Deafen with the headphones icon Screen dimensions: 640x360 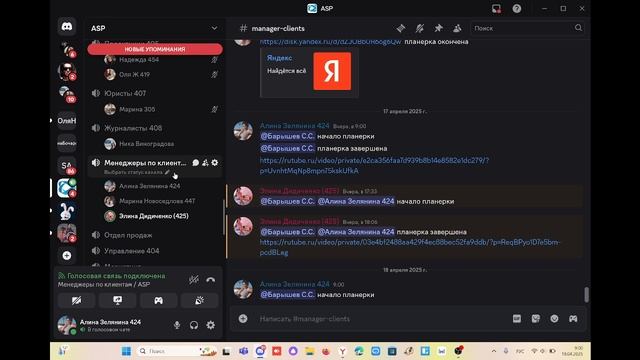pyautogui.click(x=194, y=325)
